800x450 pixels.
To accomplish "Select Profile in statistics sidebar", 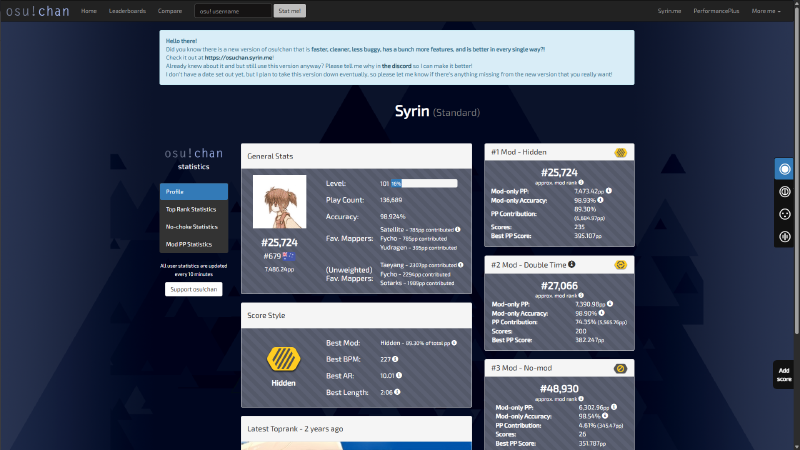I will click(194, 191).
